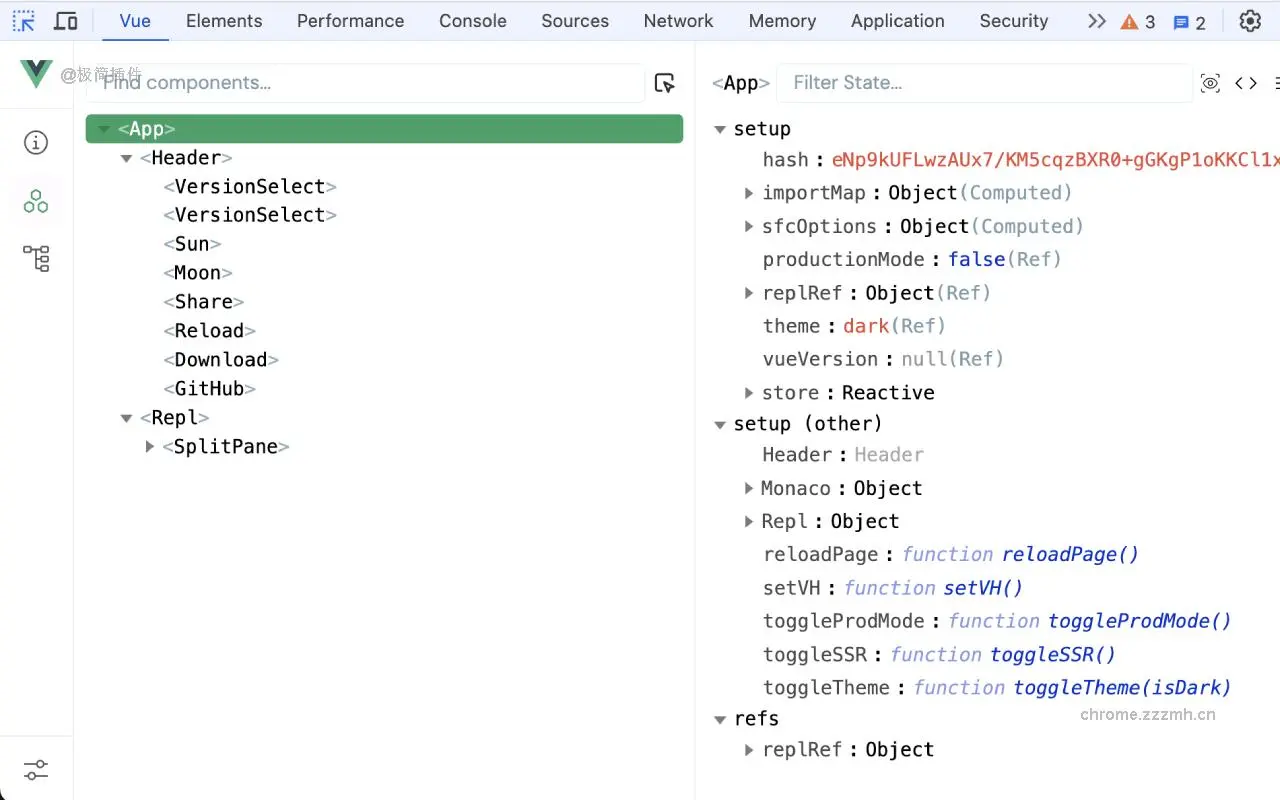Open the warnings indicator showing 3
The height and width of the screenshot is (800, 1280).
1138,21
